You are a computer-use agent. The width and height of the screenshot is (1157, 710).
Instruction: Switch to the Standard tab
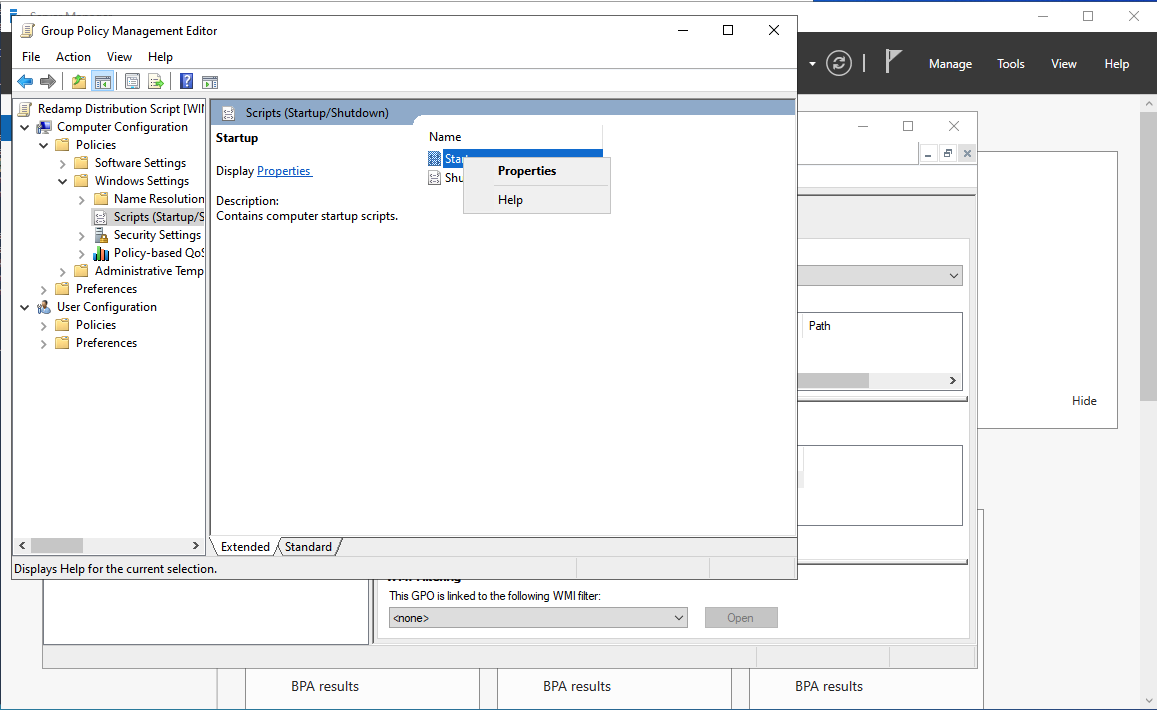coord(308,547)
